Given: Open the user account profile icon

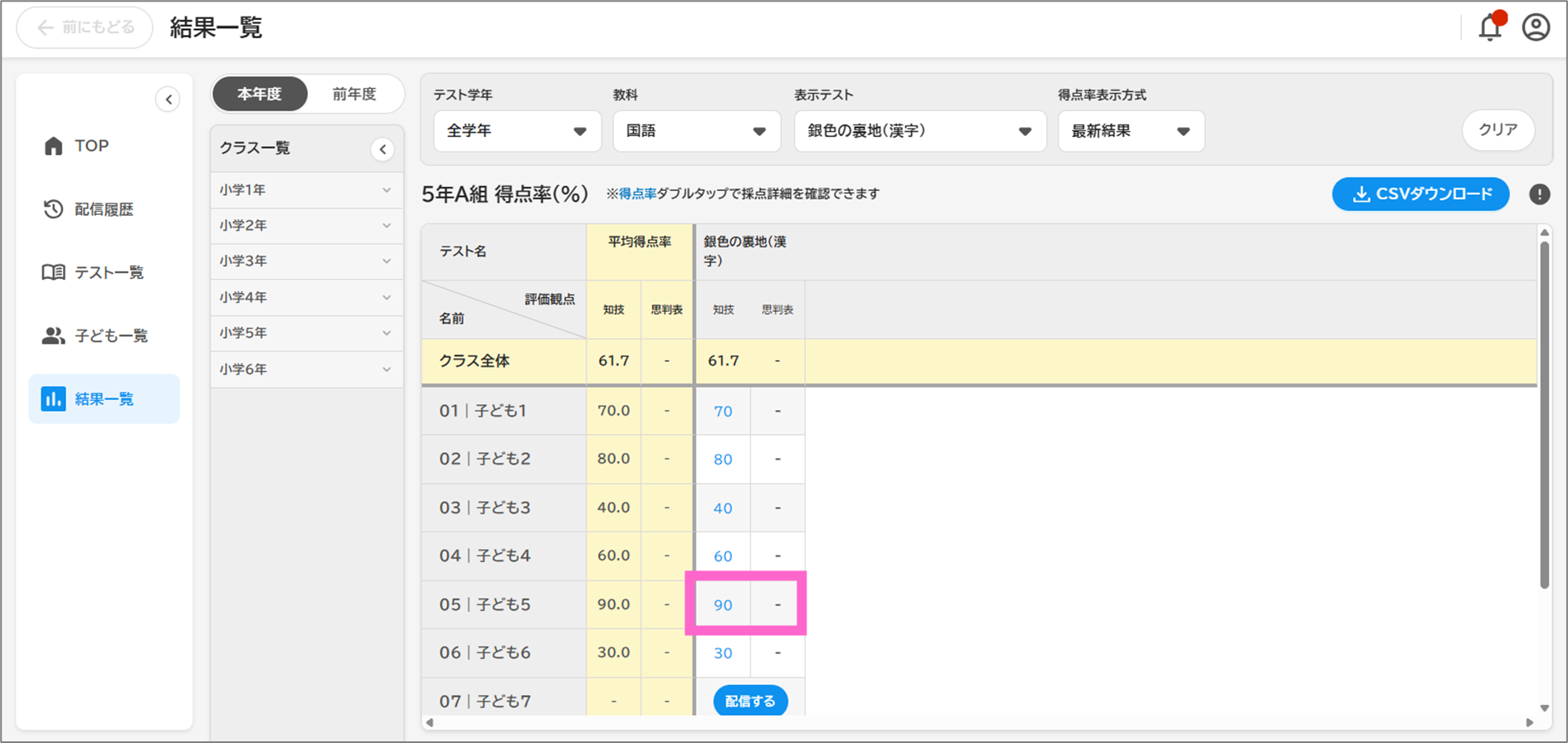Looking at the screenshot, I should (x=1536, y=28).
